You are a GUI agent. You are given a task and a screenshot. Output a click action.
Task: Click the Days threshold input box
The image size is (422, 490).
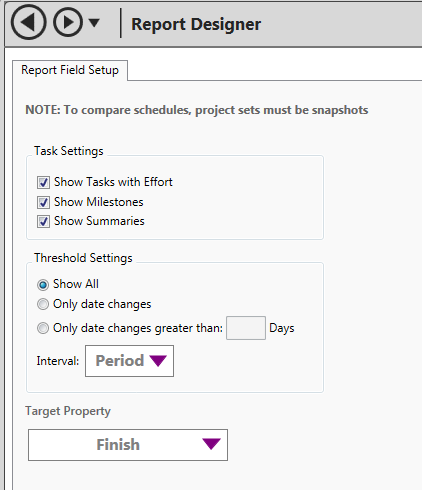point(246,328)
